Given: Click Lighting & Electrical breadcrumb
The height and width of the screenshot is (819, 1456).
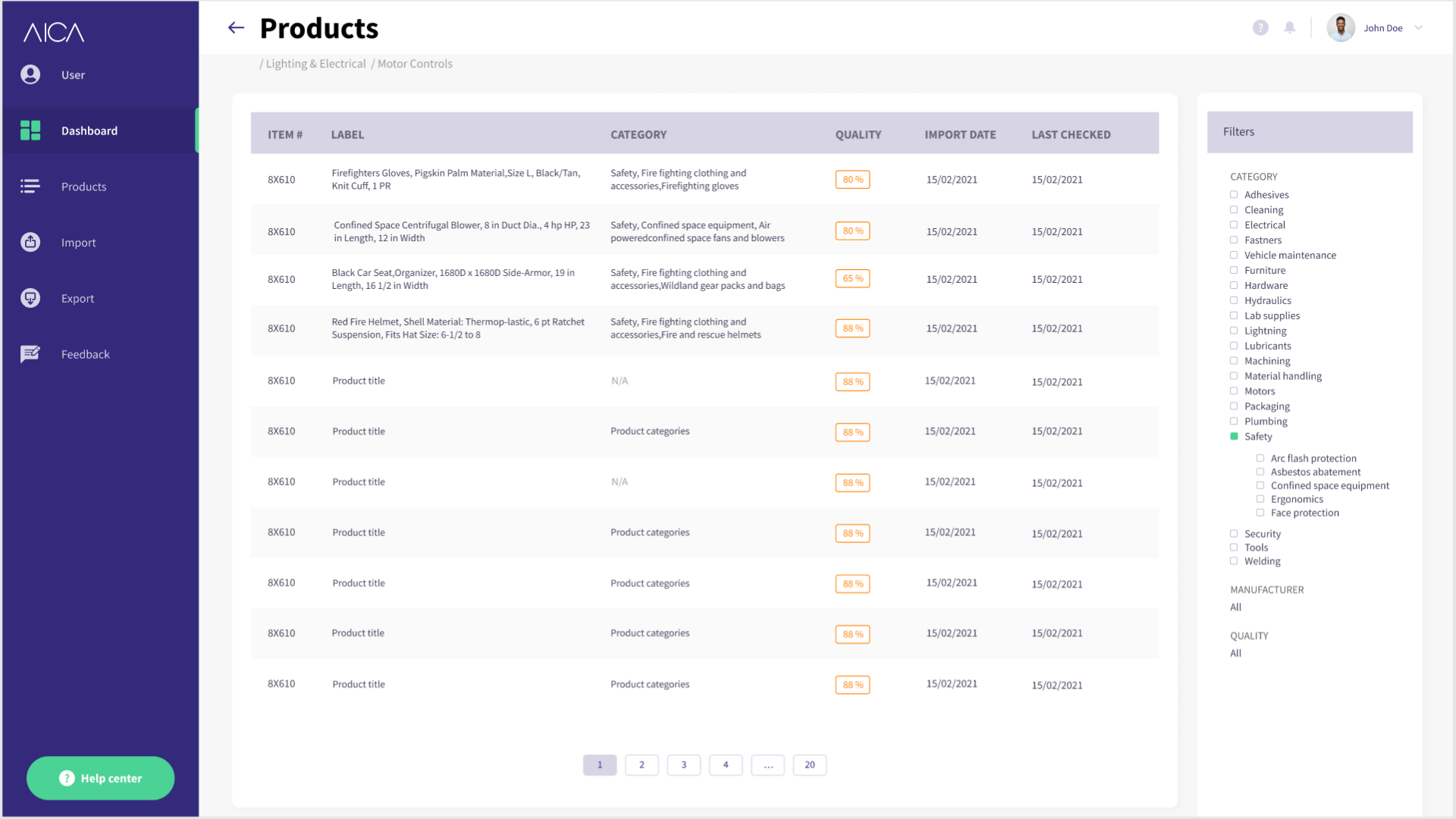Looking at the screenshot, I should [315, 64].
